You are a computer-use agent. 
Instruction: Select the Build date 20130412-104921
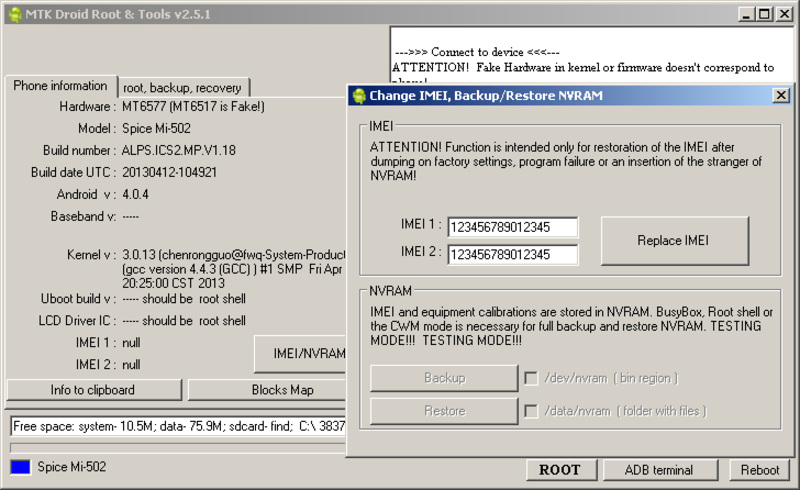(169, 173)
